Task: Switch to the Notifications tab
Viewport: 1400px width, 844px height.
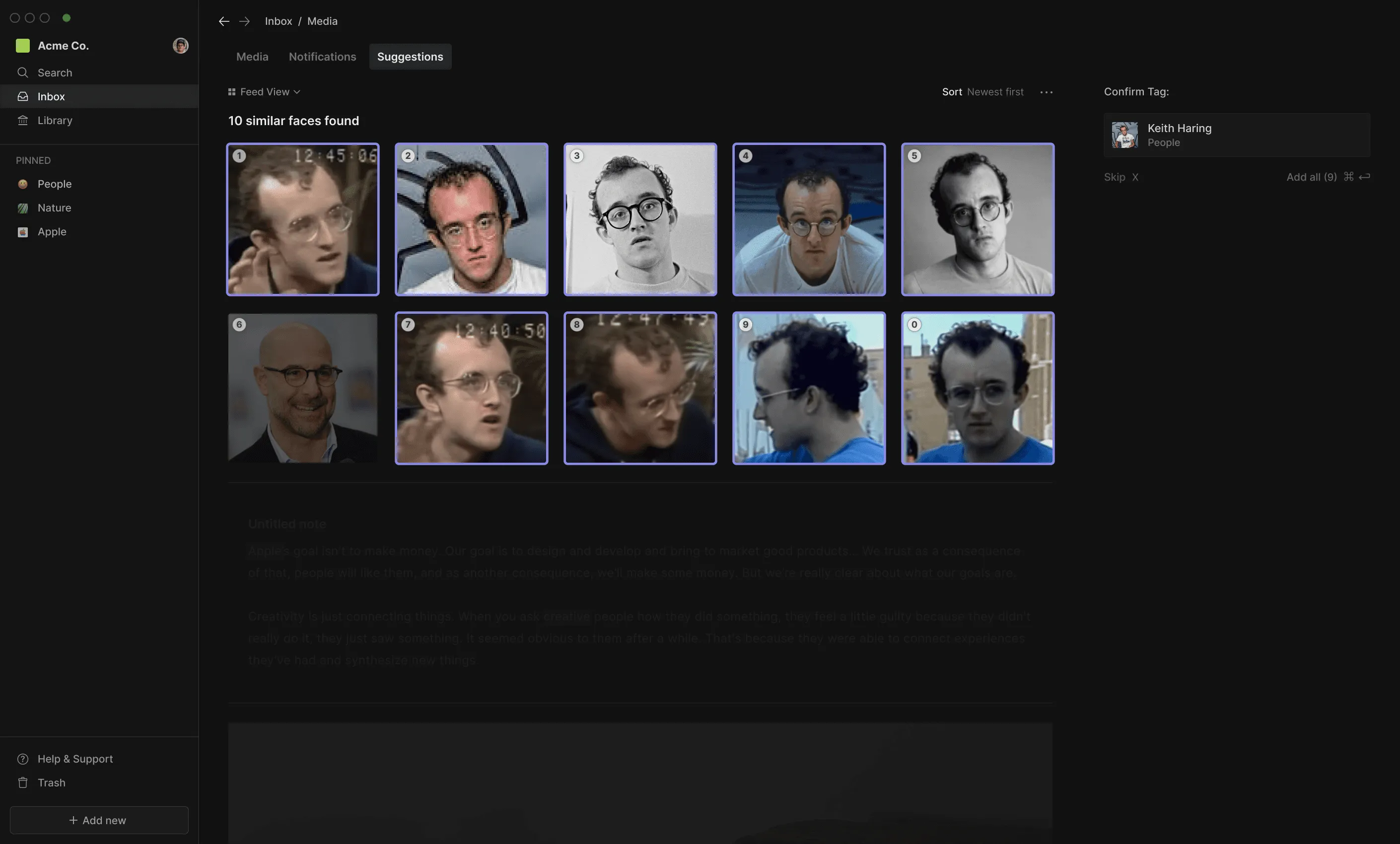Action: [x=322, y=56]
